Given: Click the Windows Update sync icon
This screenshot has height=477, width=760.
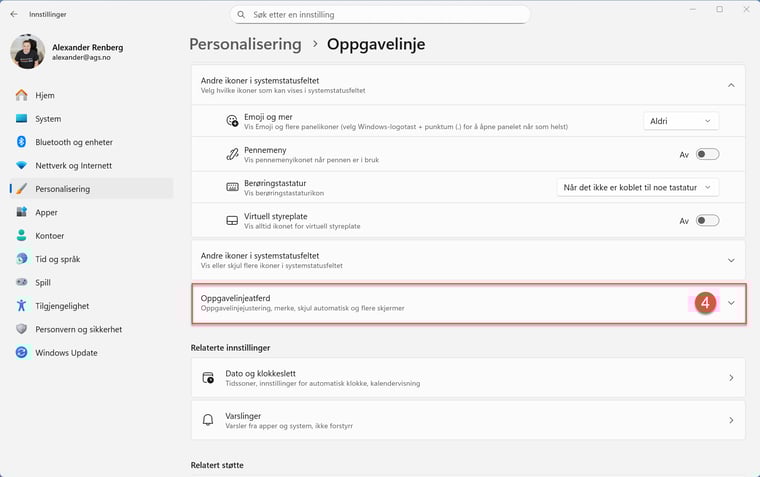Looking at the screenshot, I should pyautogui.click(x=21, y=352).
